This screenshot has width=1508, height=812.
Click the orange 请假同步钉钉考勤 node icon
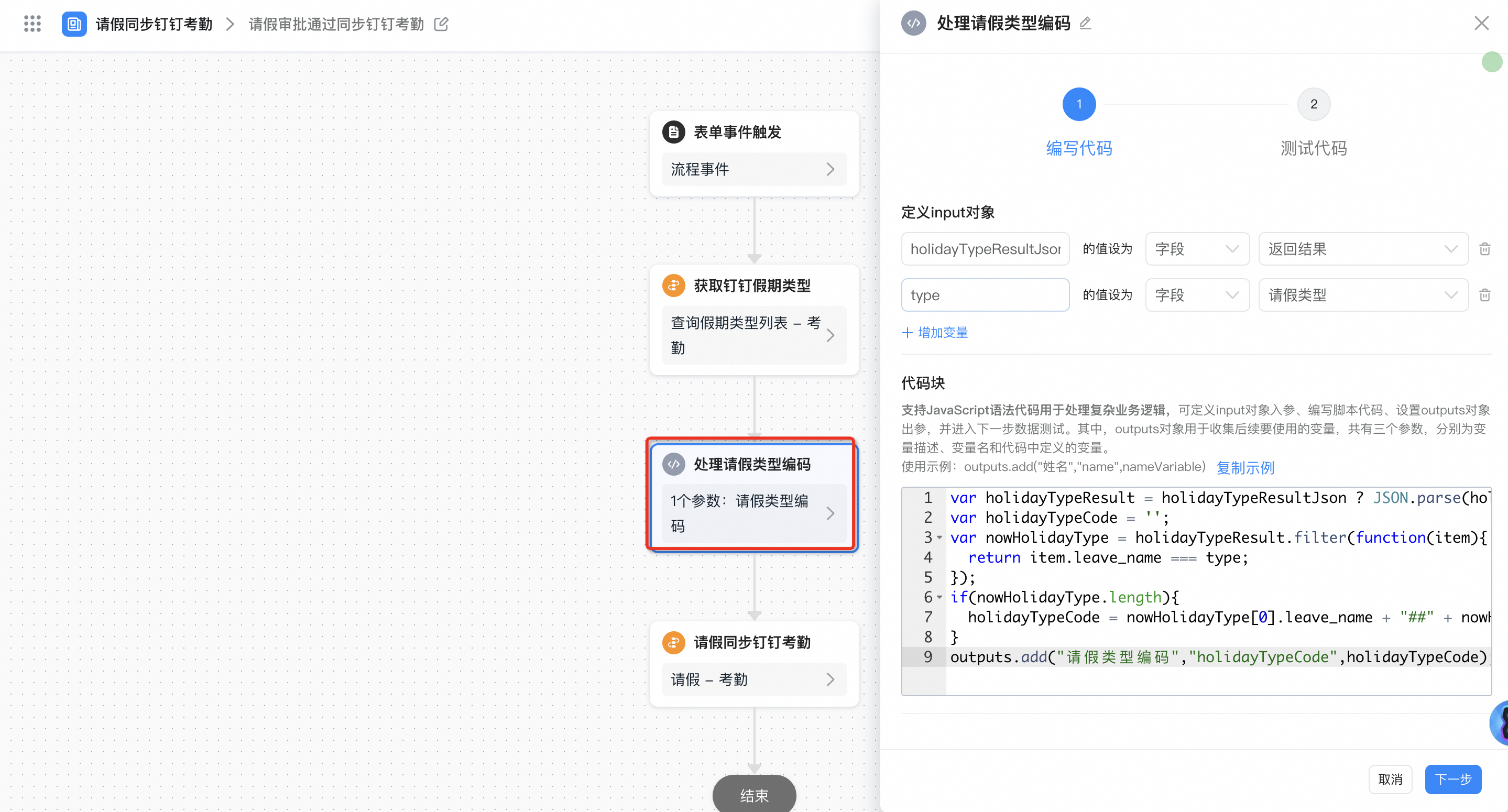click(674, 642)
